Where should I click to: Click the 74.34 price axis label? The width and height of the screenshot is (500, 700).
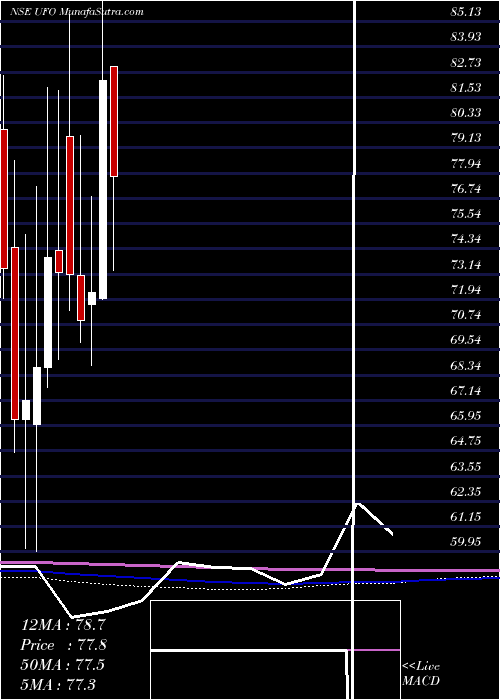[466, 239]
